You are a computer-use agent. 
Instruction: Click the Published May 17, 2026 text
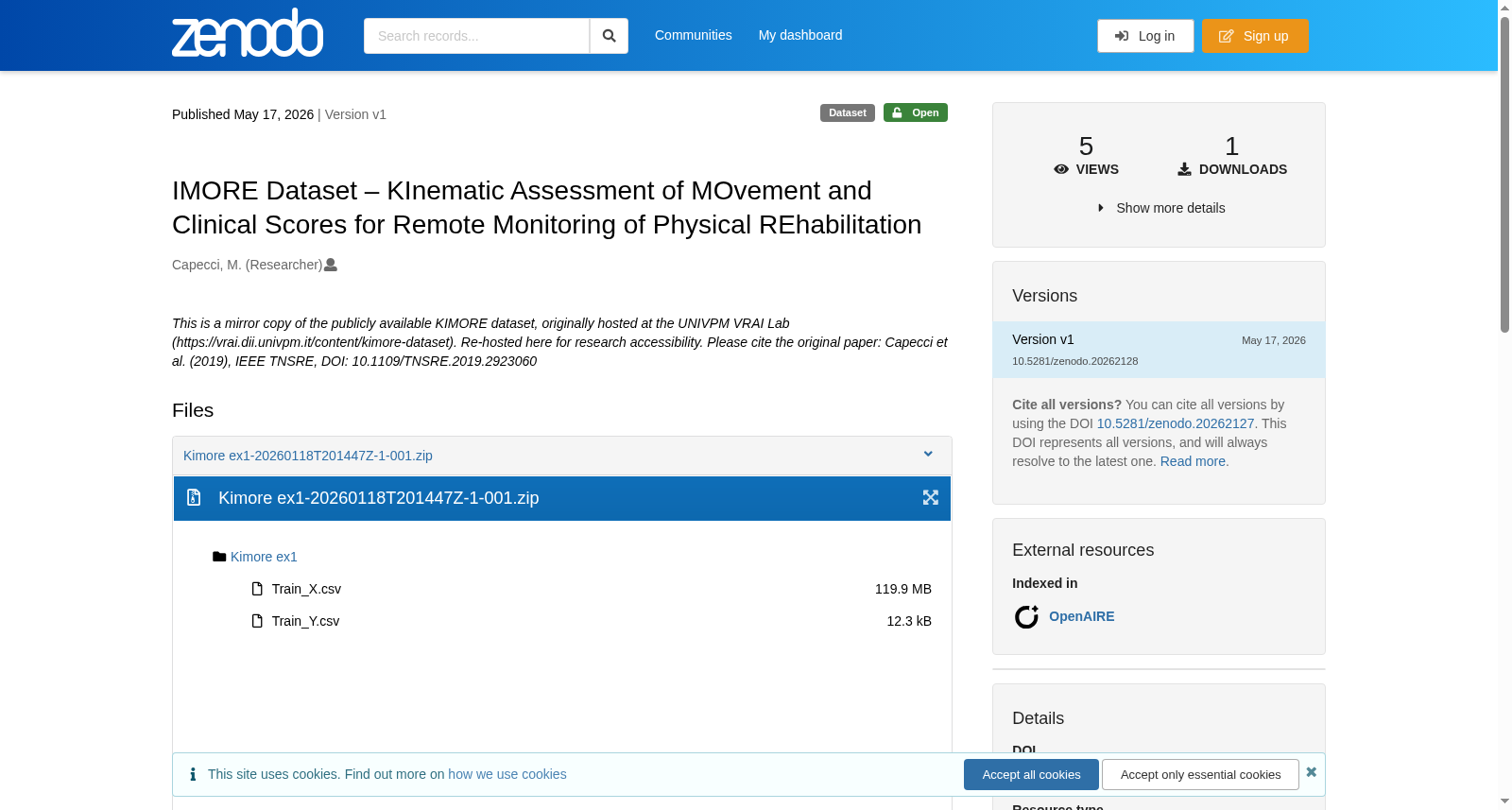click(x=243, y=114)
